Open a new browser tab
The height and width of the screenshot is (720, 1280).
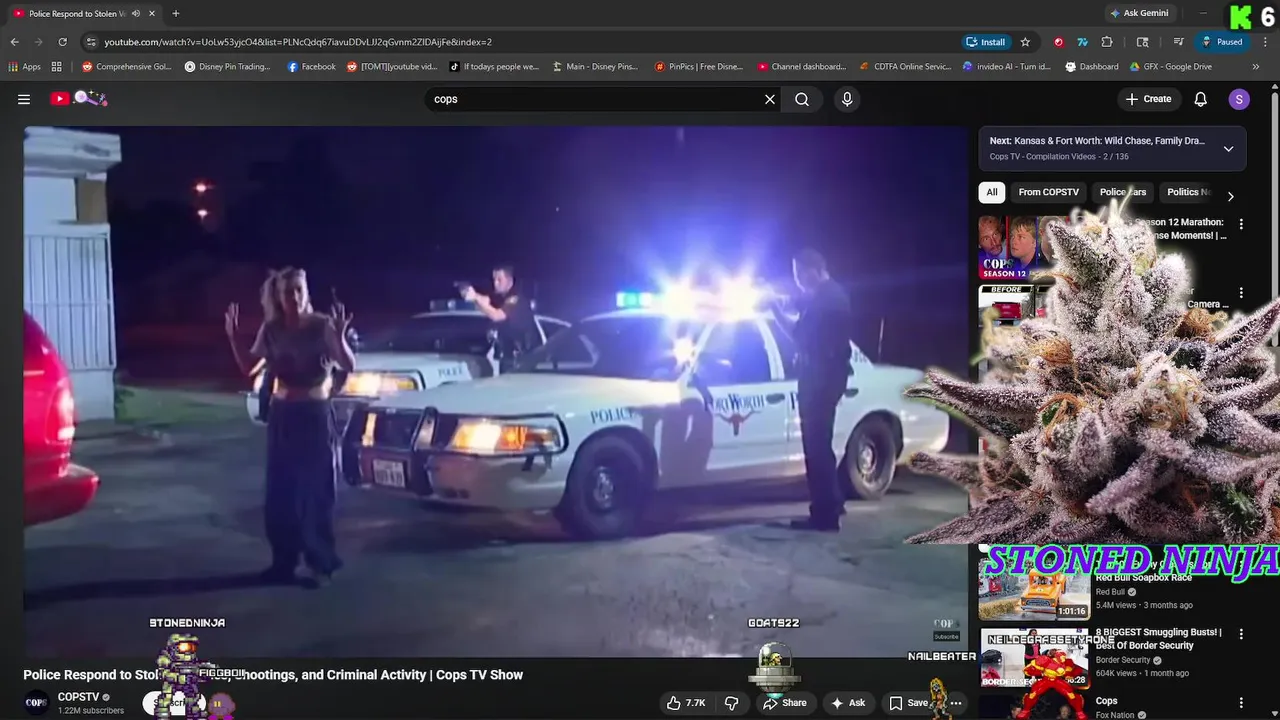pos(176,13)
